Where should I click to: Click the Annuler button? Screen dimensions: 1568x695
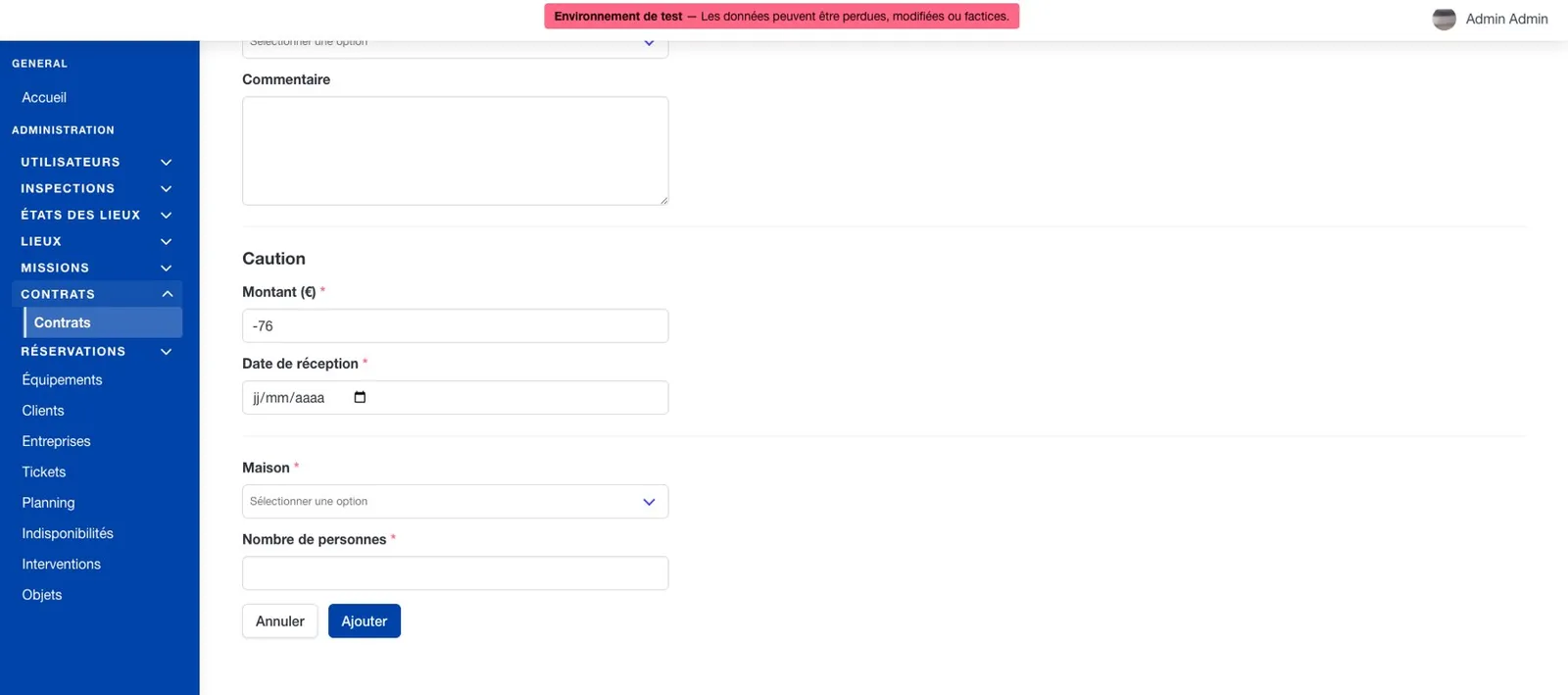(279, 621)
